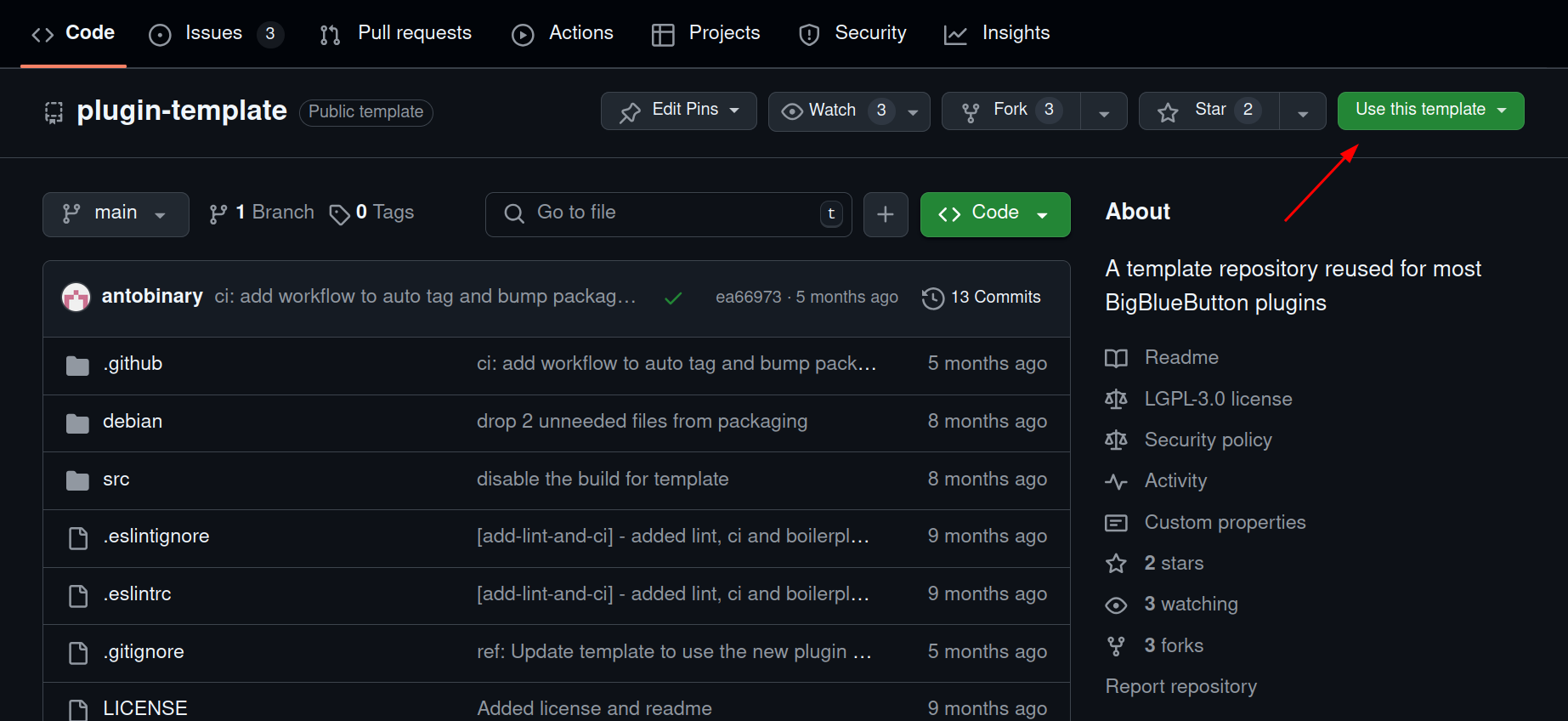Click the debian folder icon
Image resolution: width=1568 pixels, height=721 pixels.
[77, 423]
